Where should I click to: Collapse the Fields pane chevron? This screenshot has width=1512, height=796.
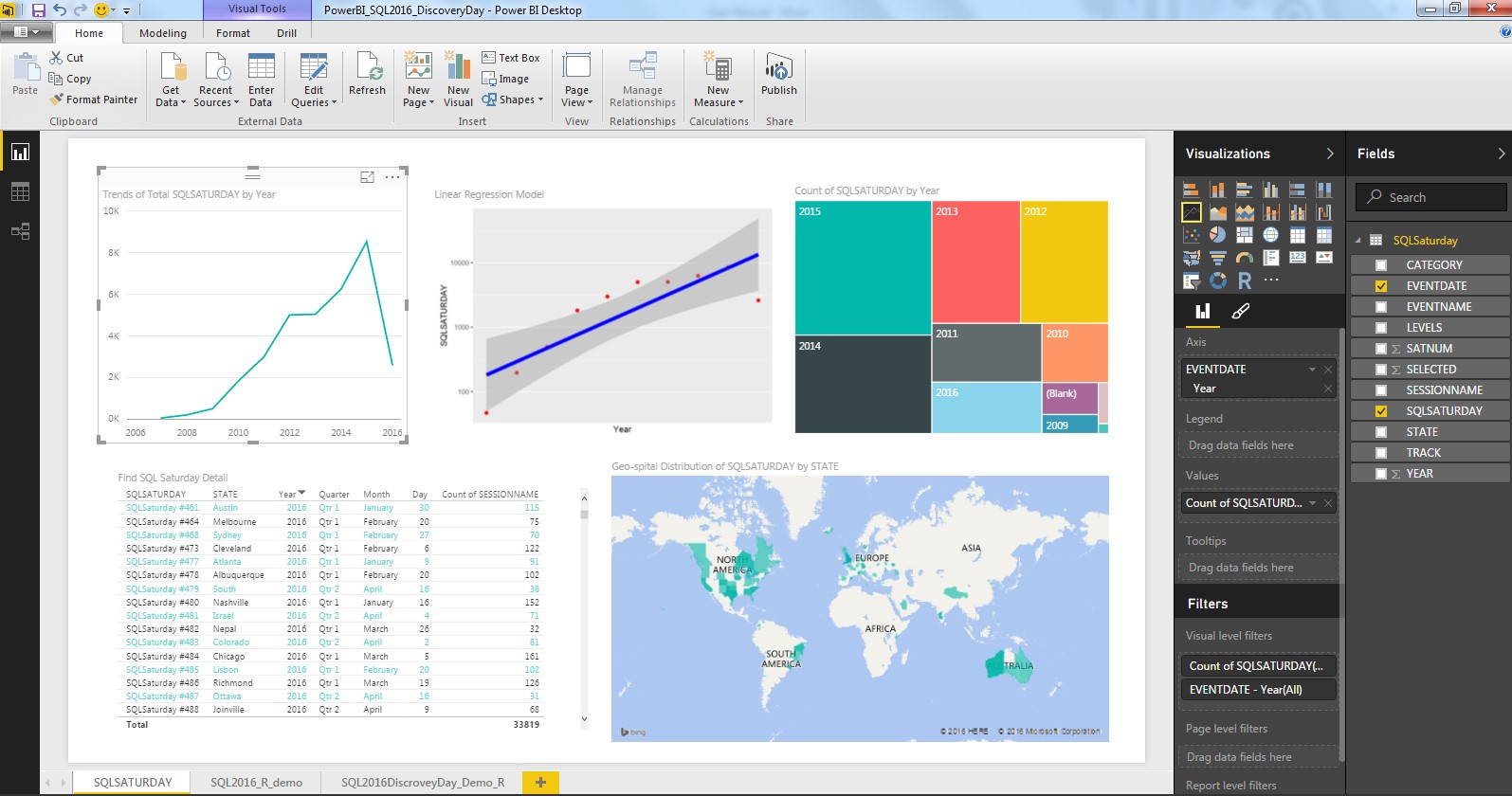[1502, 154]
